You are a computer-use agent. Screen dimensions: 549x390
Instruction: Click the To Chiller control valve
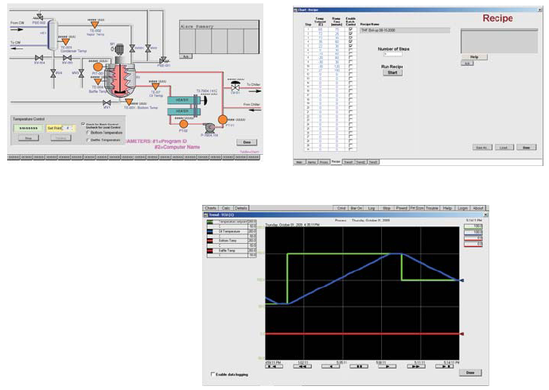236,86
